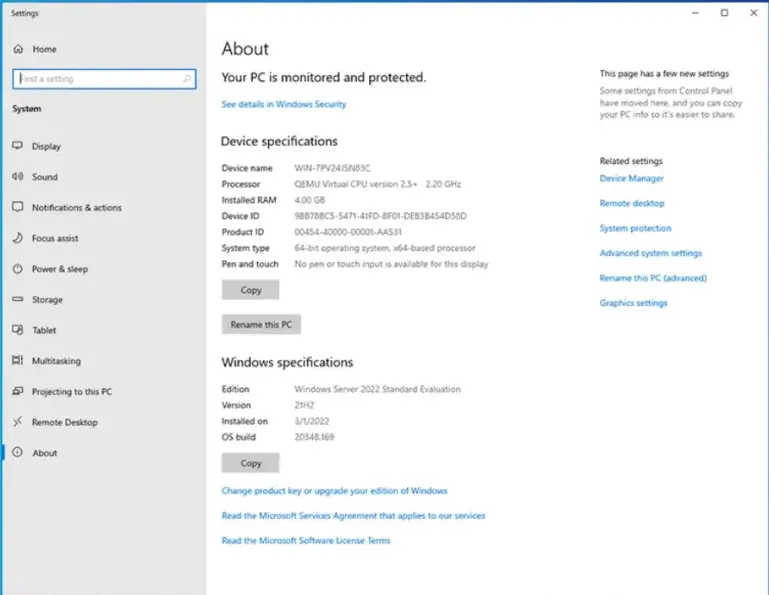This screenshot has width=769, height=595.
Task: Click the About info icon
Action: [x=18, y=453]
